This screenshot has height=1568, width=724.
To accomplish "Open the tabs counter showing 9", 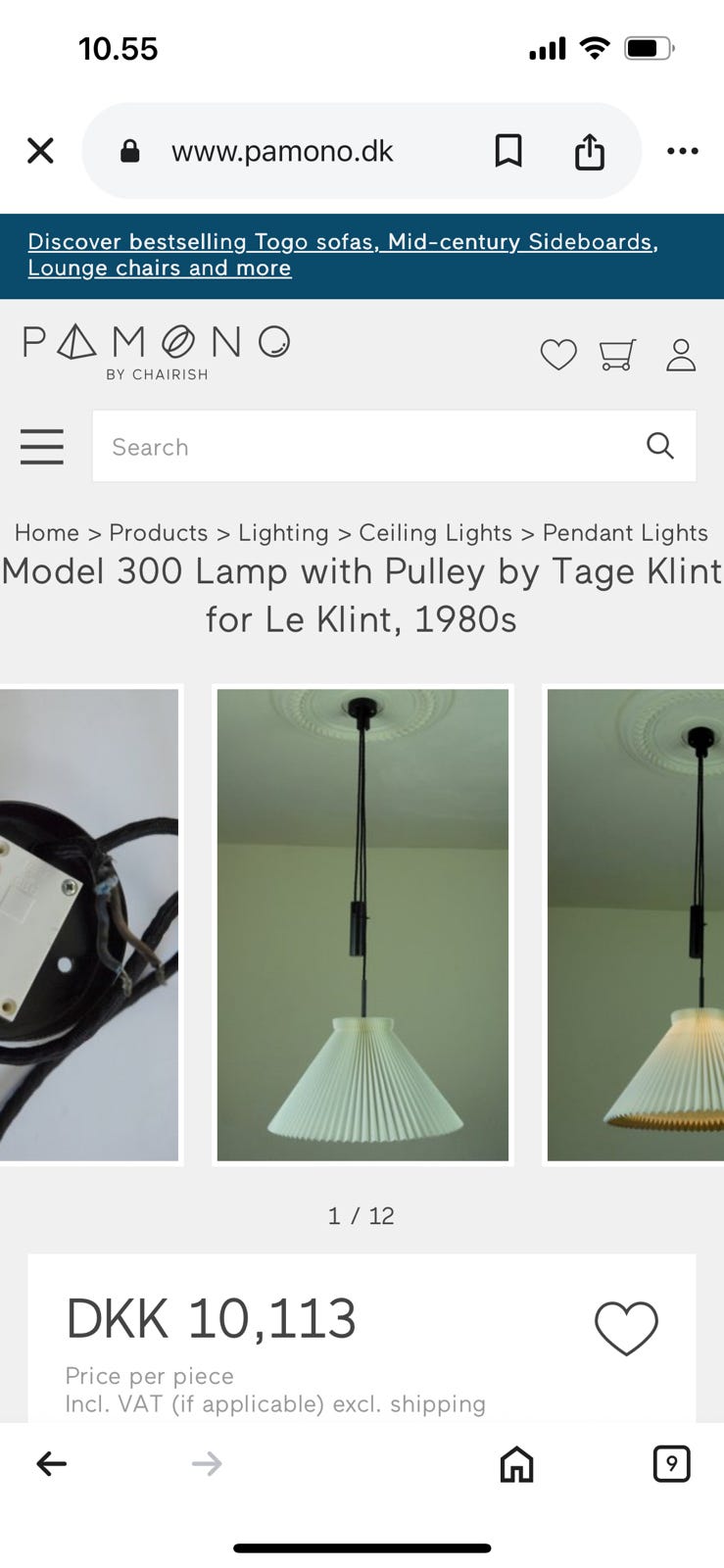I will tap(671, 1464).
